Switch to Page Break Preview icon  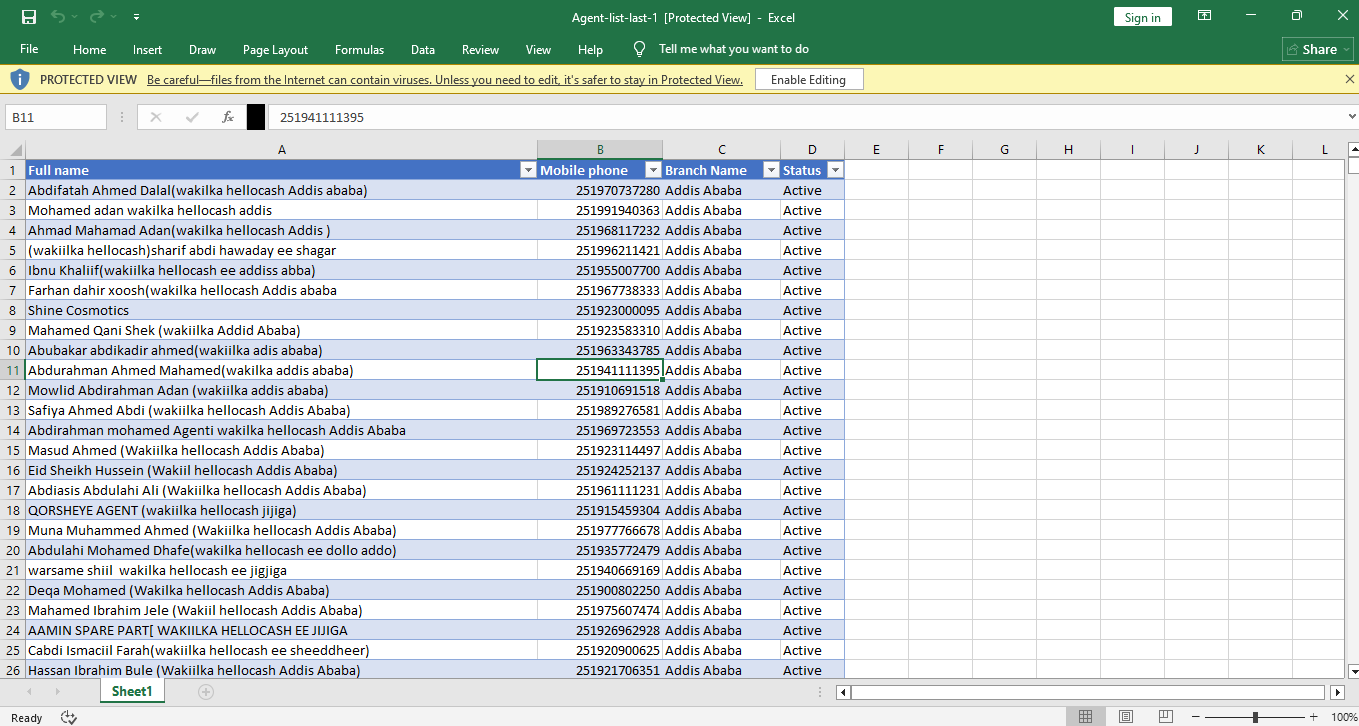click(1167, 717)
